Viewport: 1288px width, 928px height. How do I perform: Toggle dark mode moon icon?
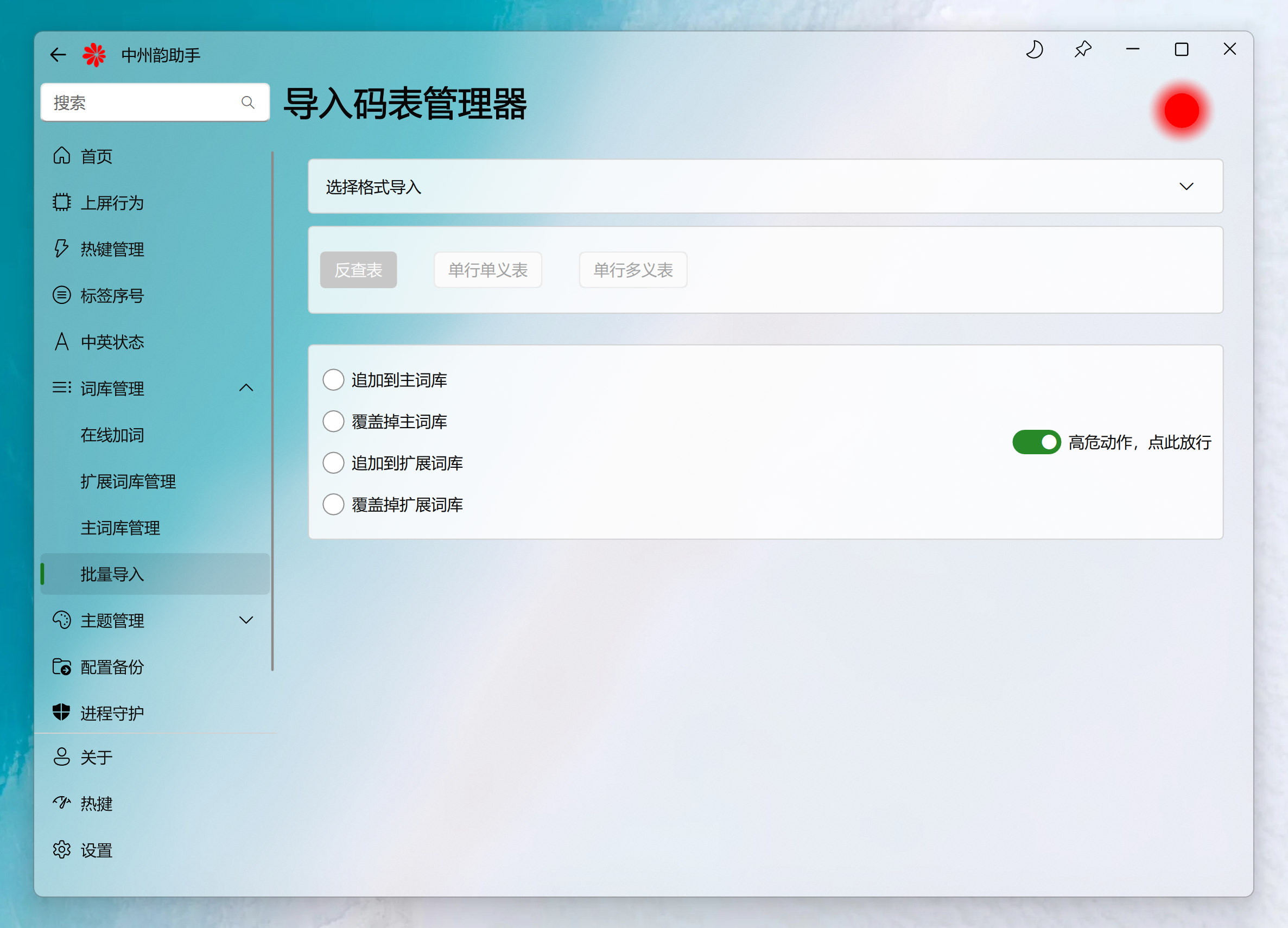1034,49
